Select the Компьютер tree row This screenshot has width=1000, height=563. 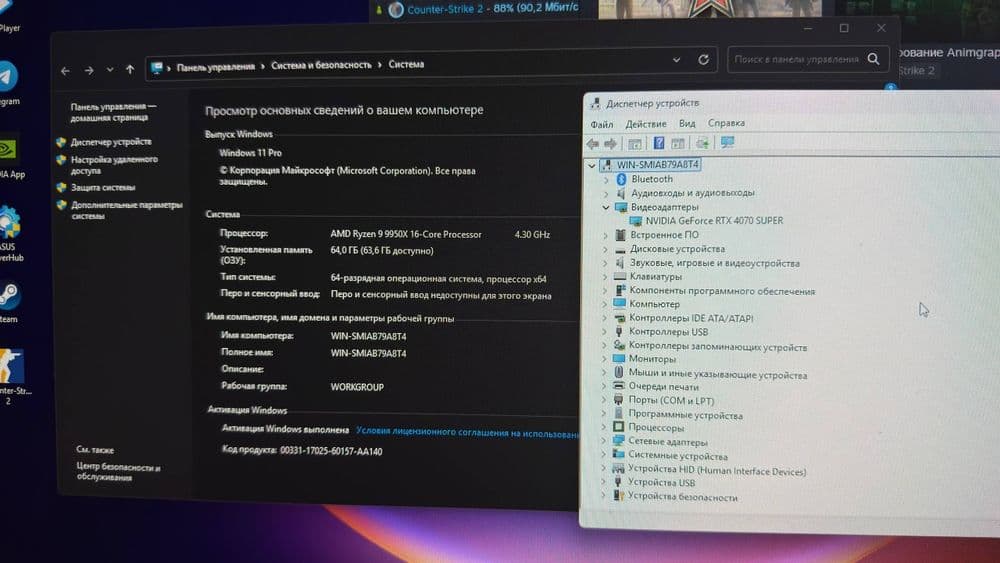(654, 304)
